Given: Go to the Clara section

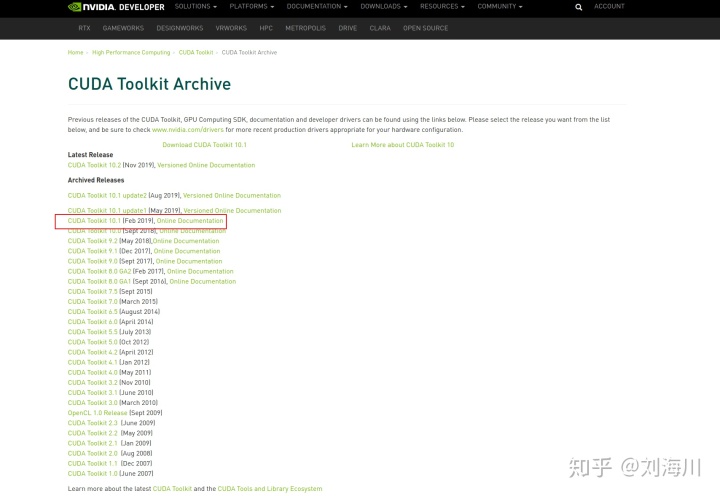Looking at the screenshot, I should click(x=380, y=28).
